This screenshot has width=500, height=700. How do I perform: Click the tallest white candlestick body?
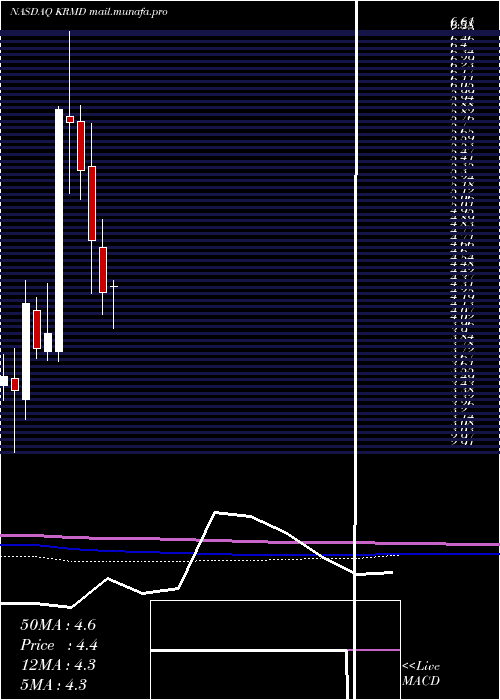[59, 230]
